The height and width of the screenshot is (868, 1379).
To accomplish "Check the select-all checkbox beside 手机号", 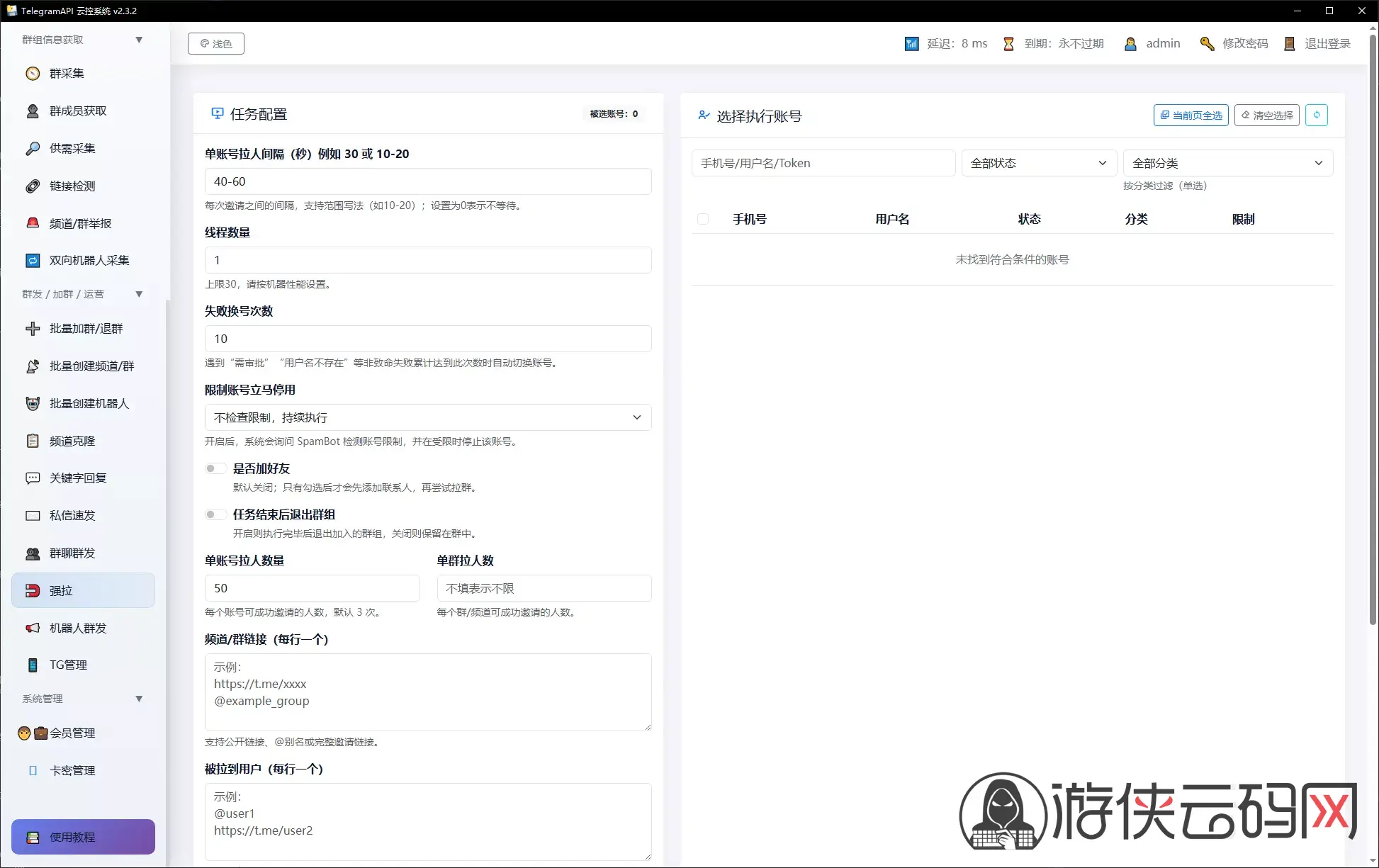I will point(703,219).
